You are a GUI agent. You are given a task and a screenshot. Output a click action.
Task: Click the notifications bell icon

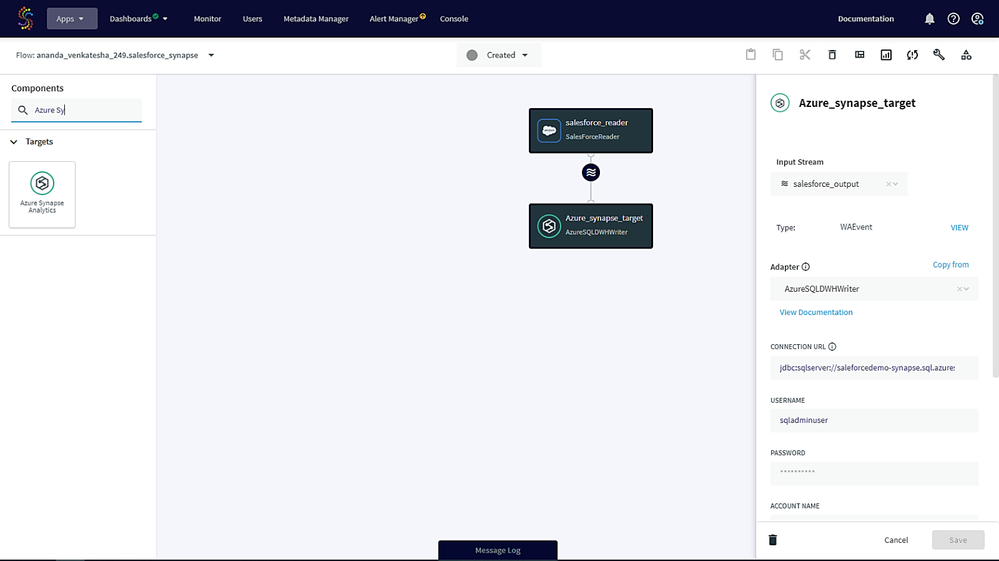tap(930, 18)
